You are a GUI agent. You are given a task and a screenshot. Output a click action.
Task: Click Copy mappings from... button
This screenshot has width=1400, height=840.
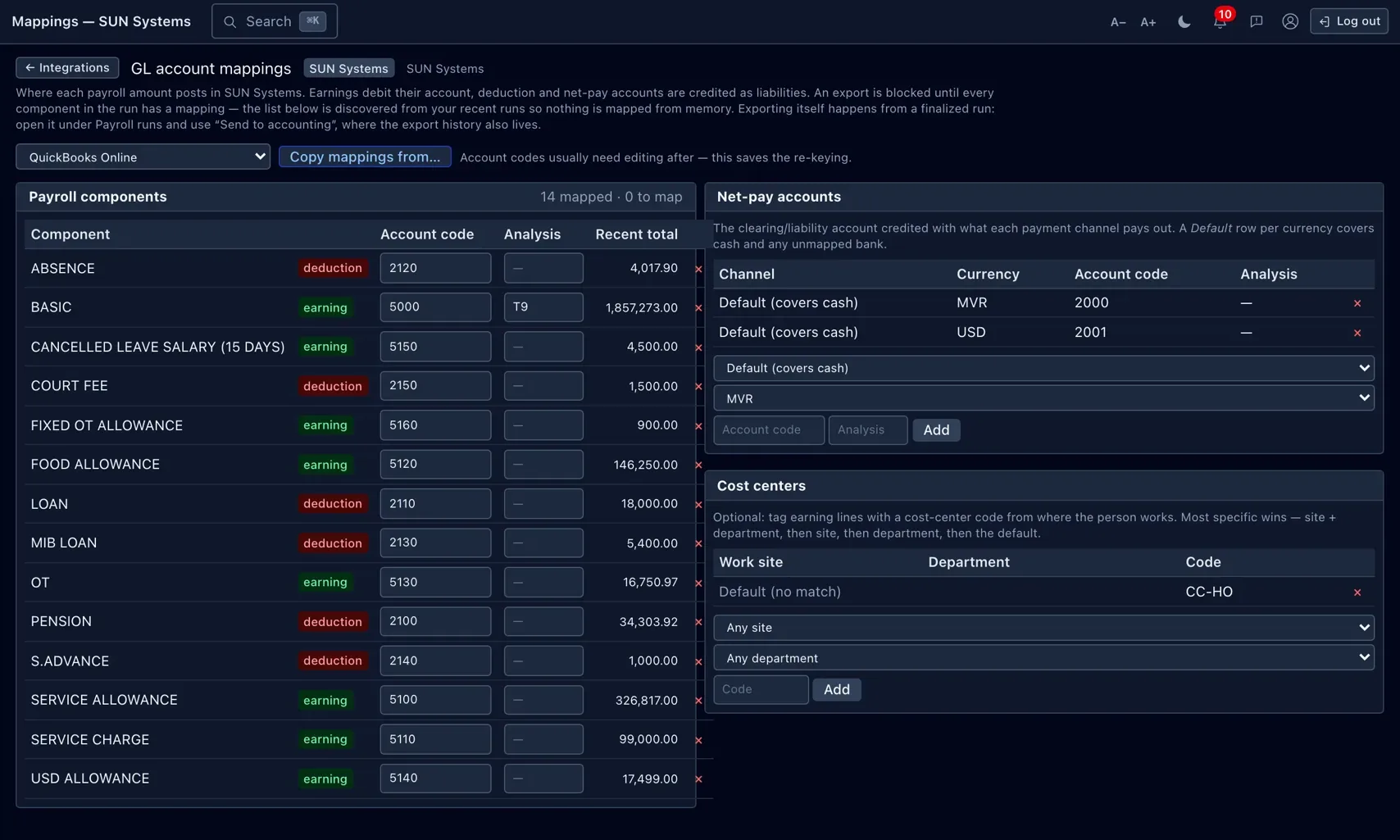coord(365,157)
